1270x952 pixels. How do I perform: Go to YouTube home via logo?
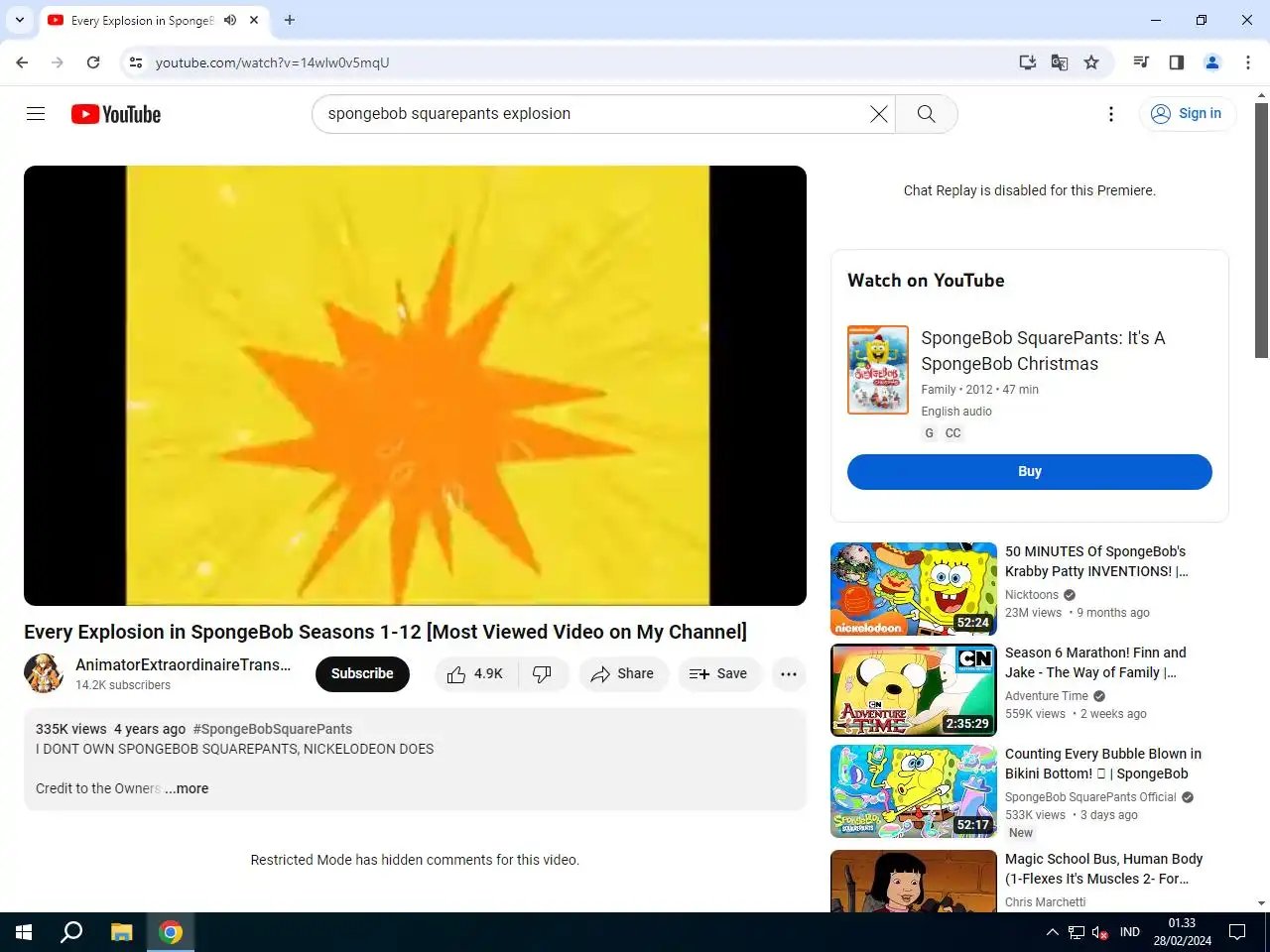[116, 114]
